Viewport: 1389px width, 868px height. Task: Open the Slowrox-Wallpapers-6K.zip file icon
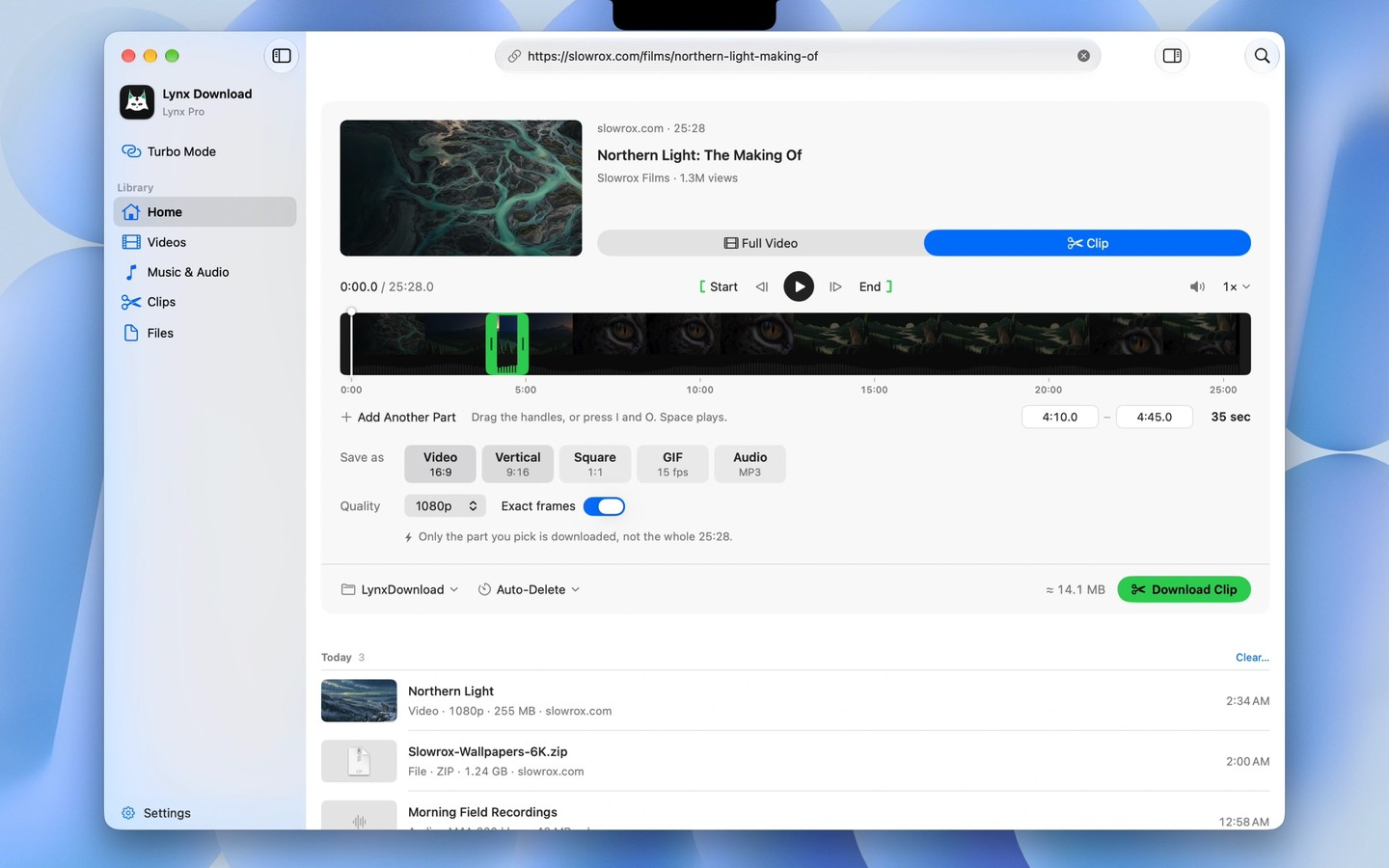359,761
